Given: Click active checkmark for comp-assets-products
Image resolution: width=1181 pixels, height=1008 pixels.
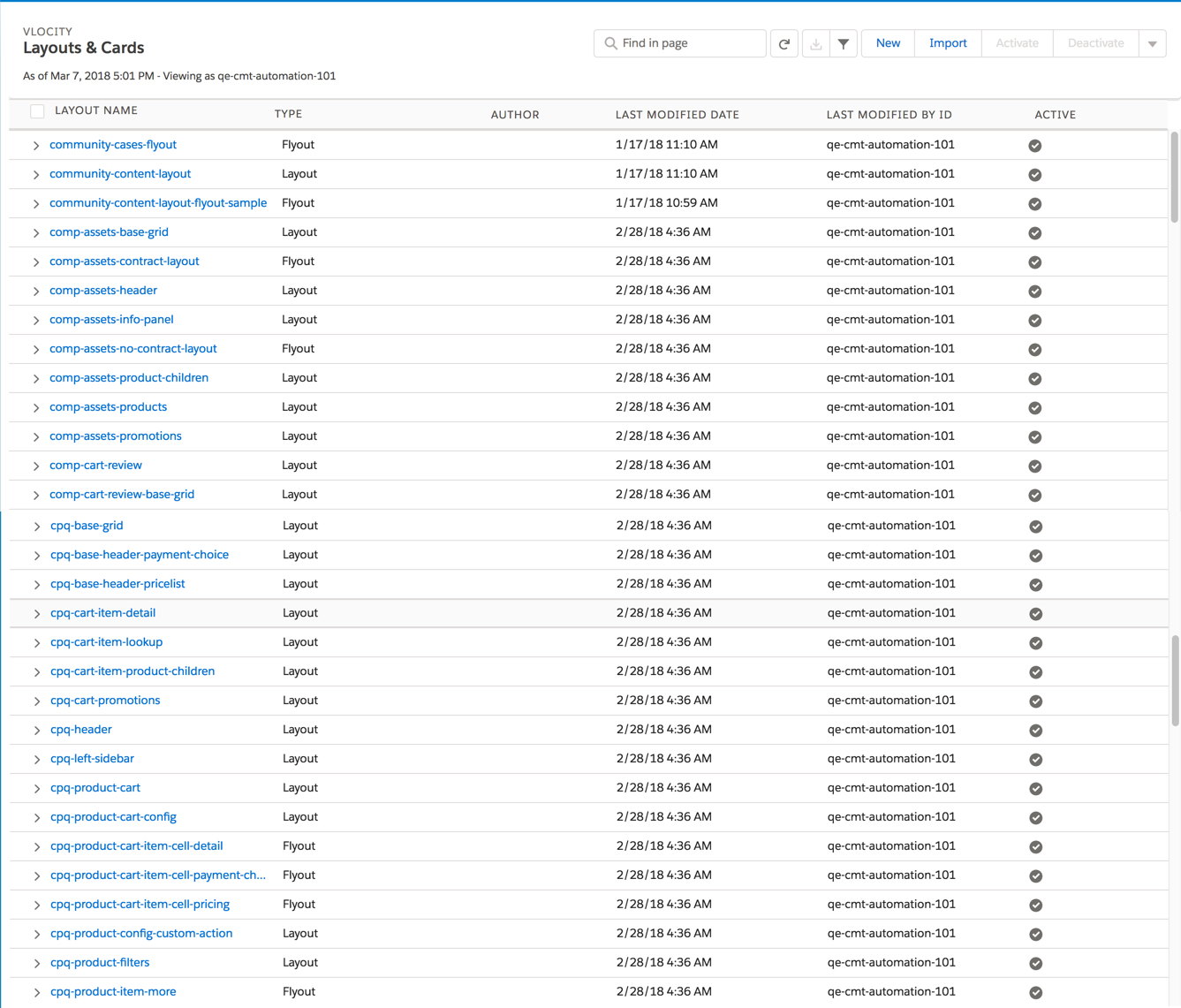Looking at the screenshot, I should point(1034,408).
